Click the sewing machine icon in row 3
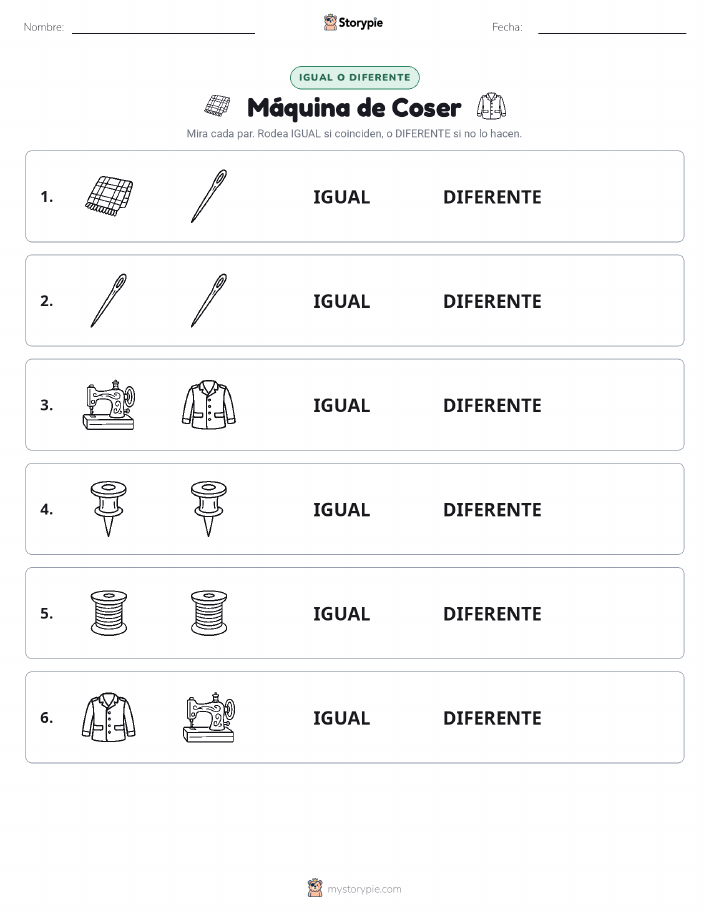This screenshot has width=709, height=917. click(109, 405)
